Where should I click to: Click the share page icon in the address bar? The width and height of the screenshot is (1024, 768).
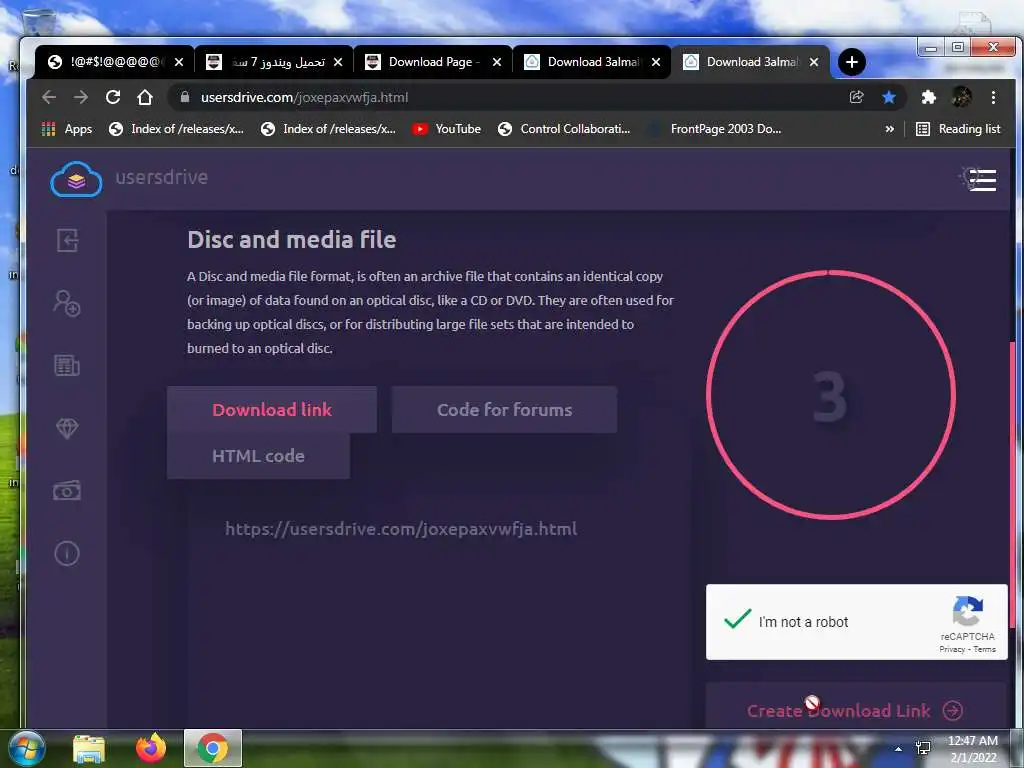(856, 97)
